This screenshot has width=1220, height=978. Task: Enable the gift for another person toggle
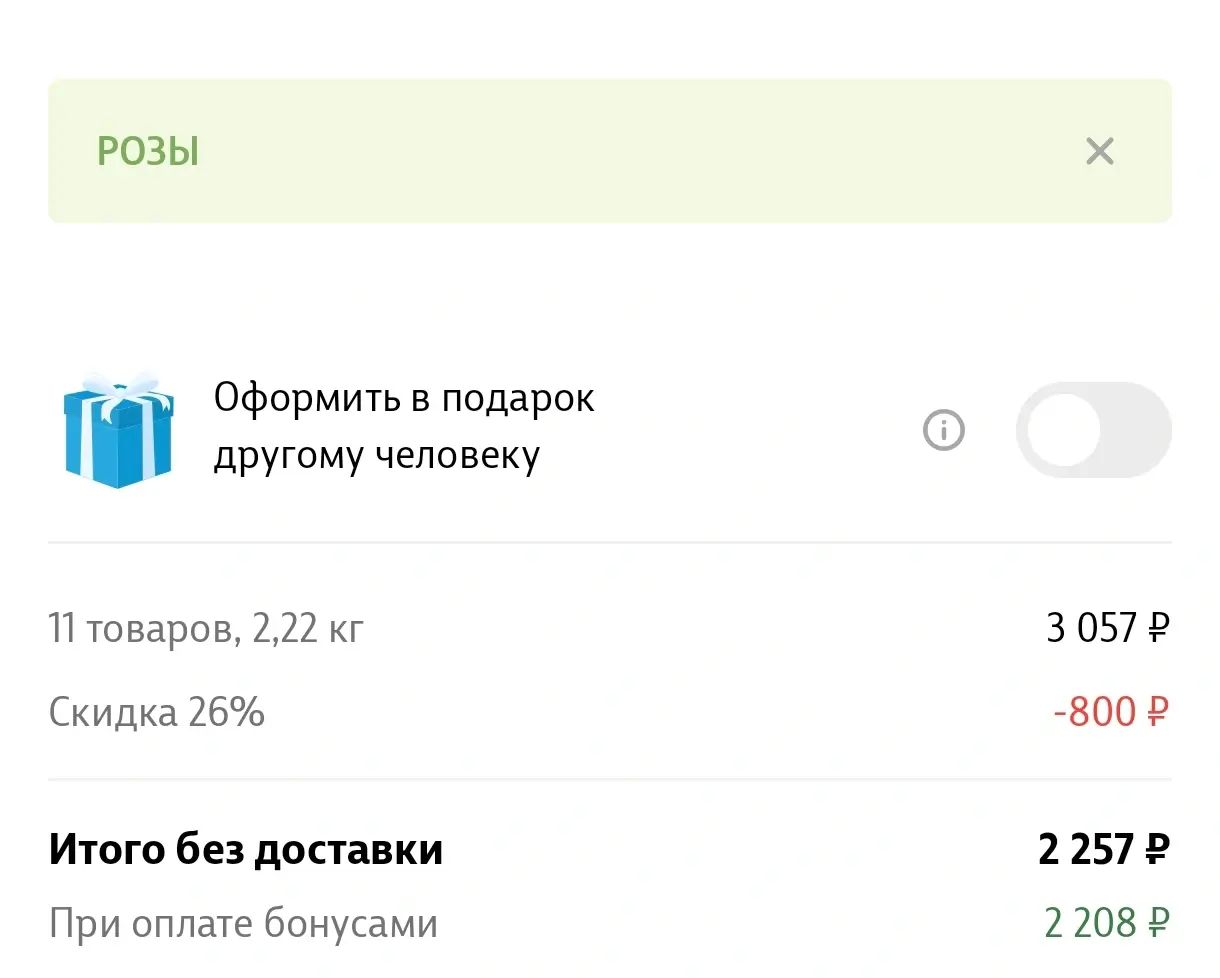(x=1092, y=430)
